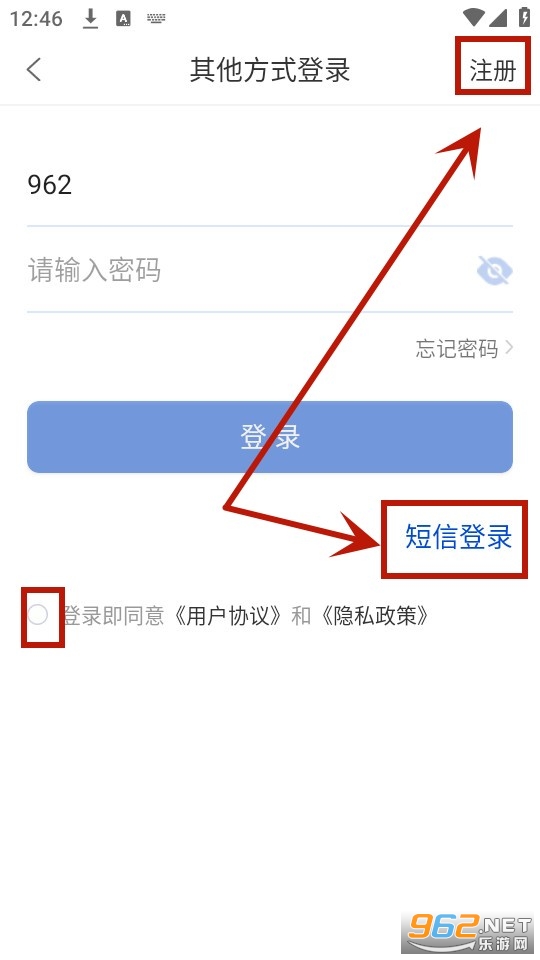Tap the Wi-Fi signal status icon
The image size is (540, 960).
tap(473, 17)
